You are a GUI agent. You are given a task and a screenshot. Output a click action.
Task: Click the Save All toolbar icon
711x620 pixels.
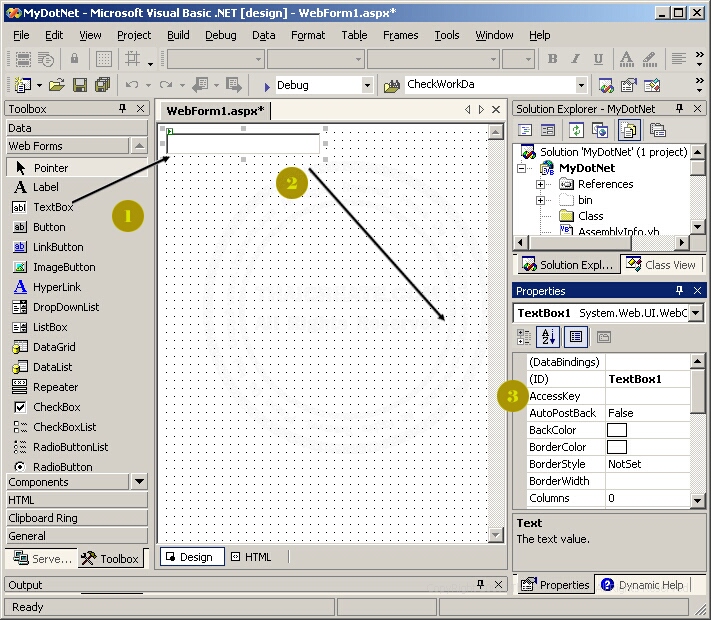pyautogui.click(x=102, y=85)
